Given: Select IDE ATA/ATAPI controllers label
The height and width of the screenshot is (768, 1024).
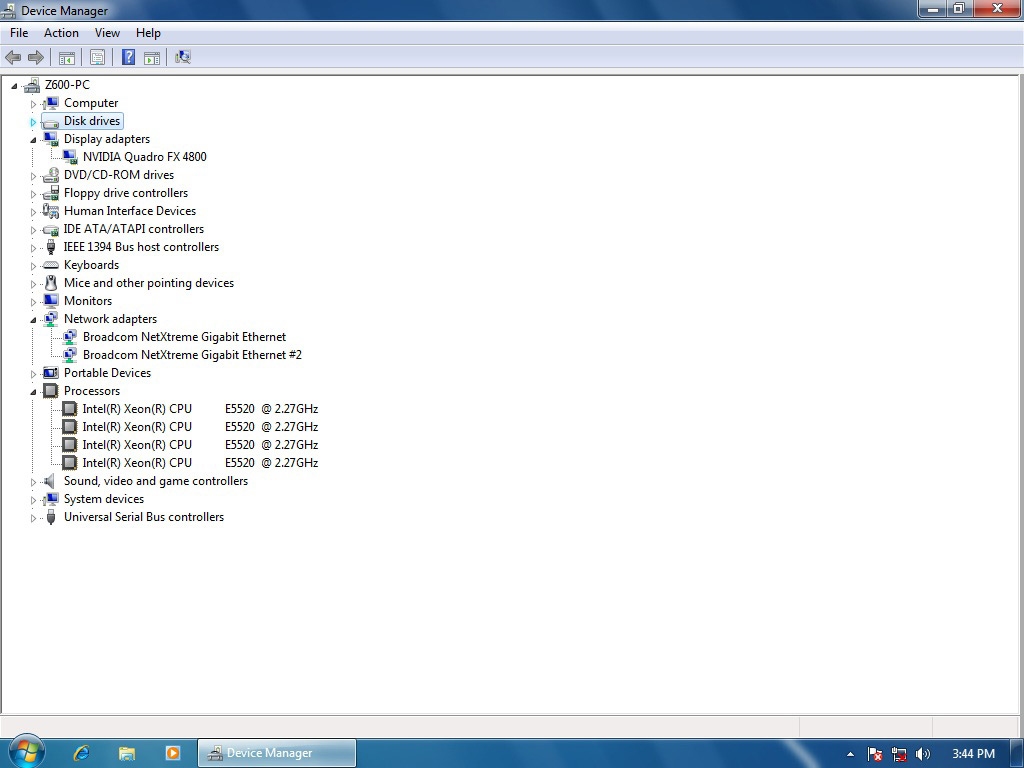Looking at the screenshot, I should (134, 229).
